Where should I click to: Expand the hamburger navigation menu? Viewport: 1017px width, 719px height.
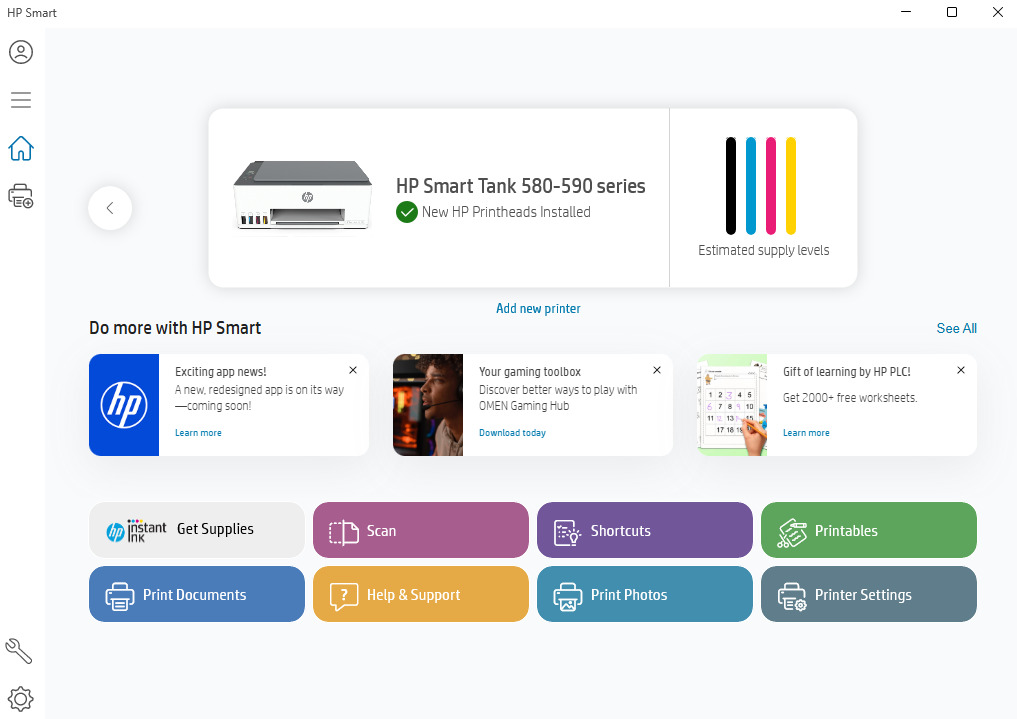tap(21, 100)
